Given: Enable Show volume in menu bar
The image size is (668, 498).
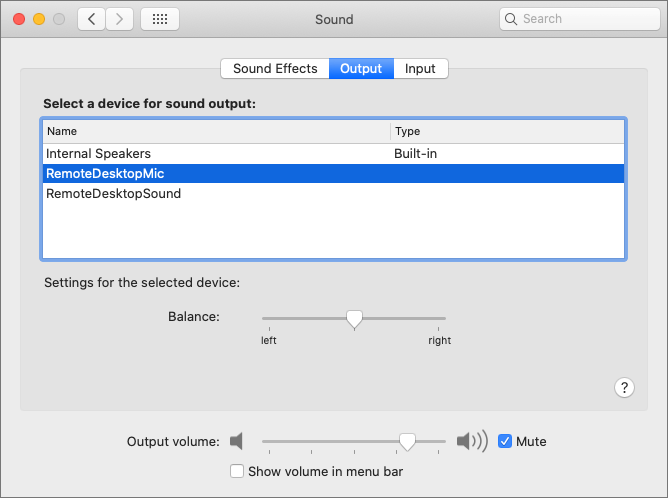Looking at the screenshot, I should (237, 471).
